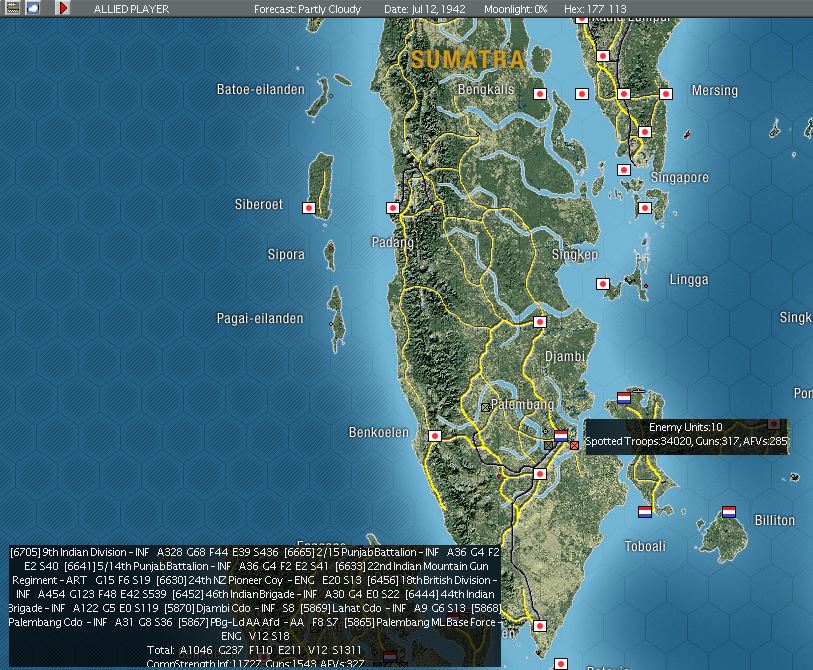
Task: Click the Lingga map label
Action: [689, 280]
